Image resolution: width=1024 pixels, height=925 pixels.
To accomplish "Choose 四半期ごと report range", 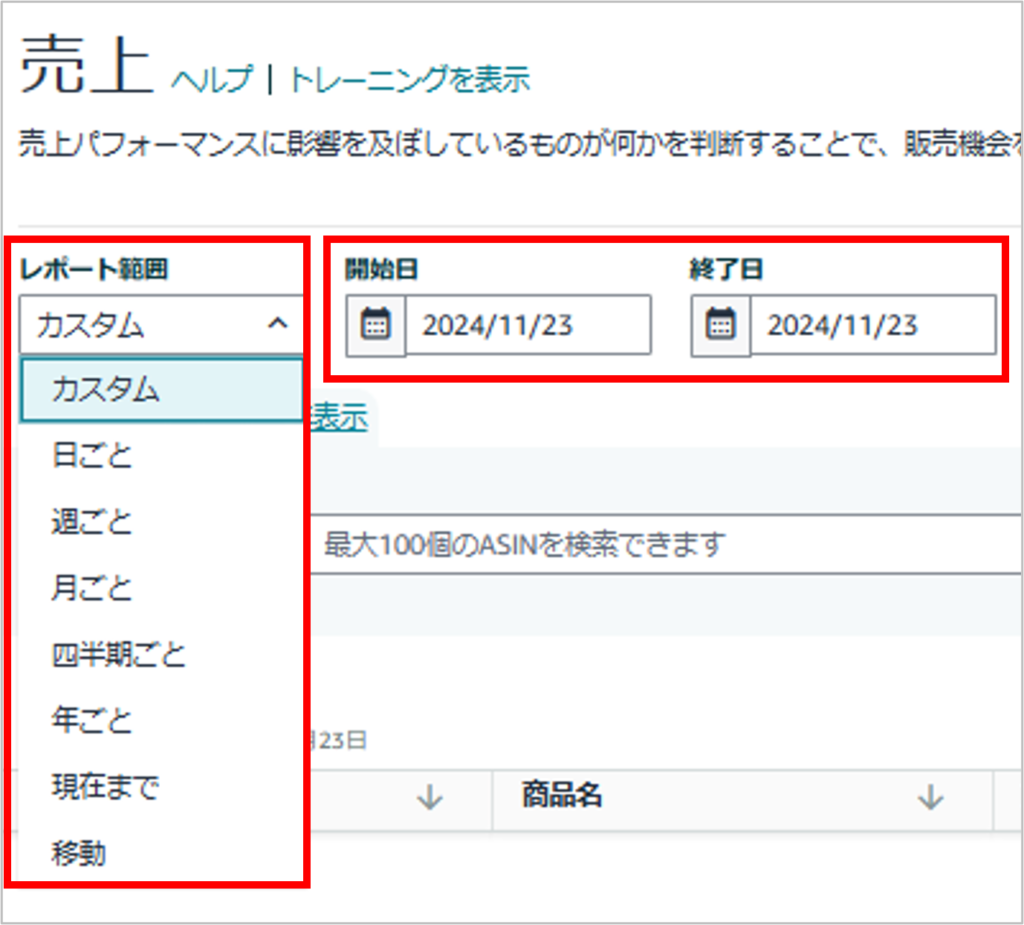I will pos(161,654).
